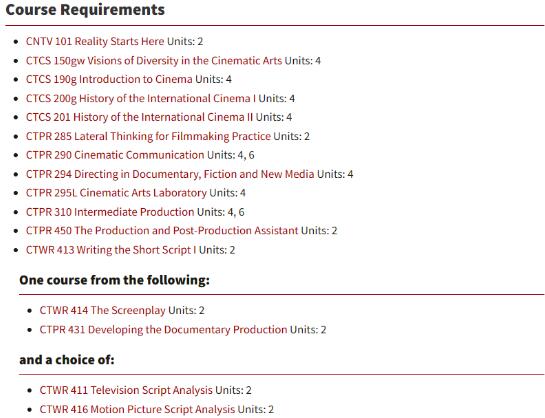Open CTWR 416 Motion Picture Script Analysis
Viewport: 545px width, 418px height.
[137, 409]
